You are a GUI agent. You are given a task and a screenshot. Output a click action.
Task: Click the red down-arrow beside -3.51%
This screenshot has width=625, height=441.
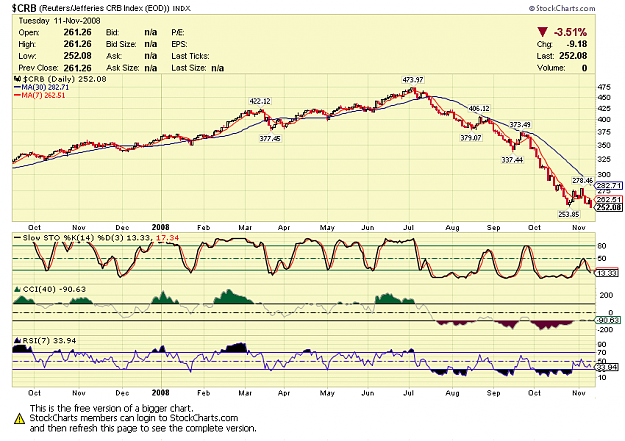click(x=542, y=32)
